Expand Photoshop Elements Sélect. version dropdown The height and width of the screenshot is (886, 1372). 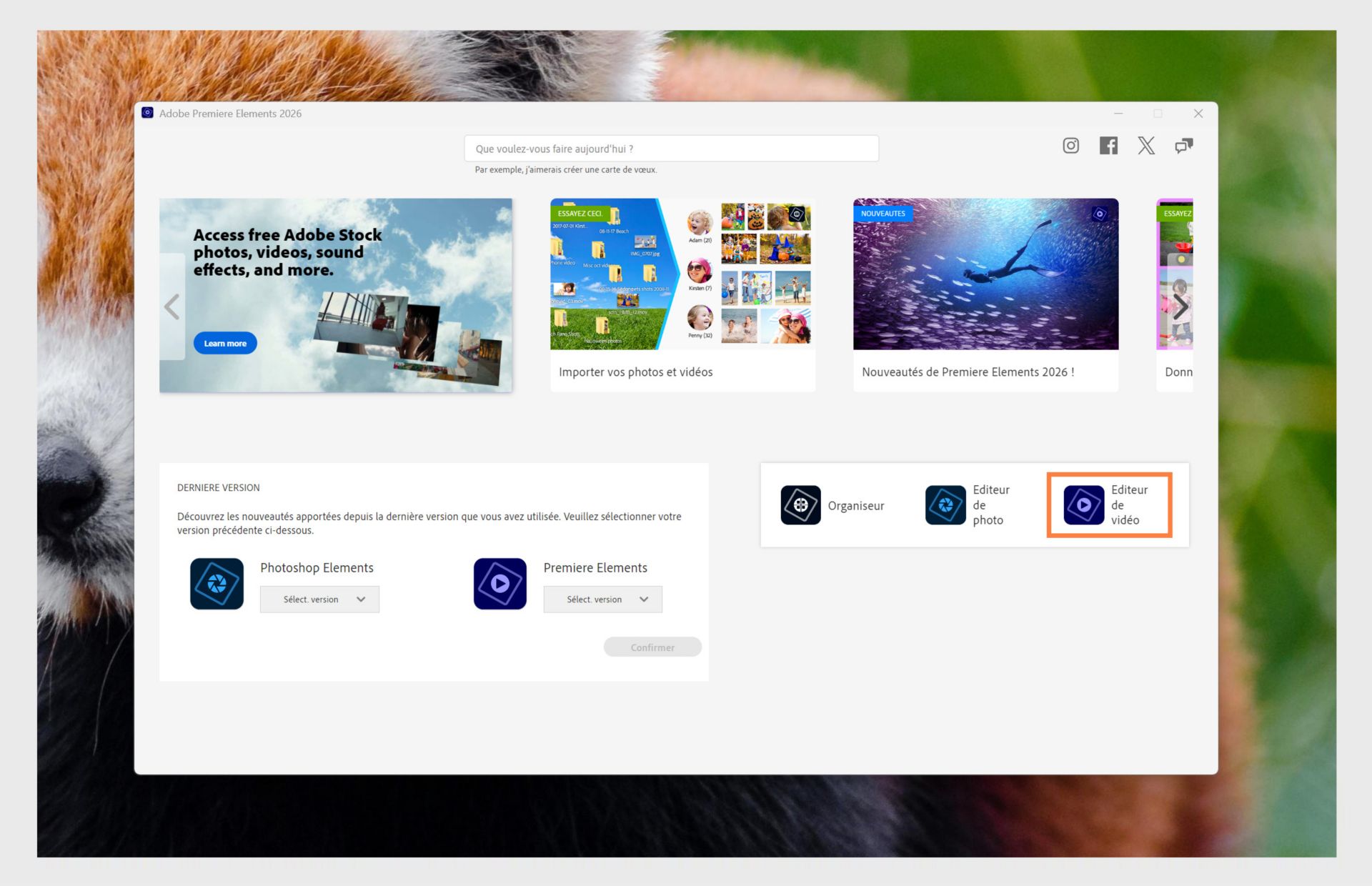tap(319, 599)
